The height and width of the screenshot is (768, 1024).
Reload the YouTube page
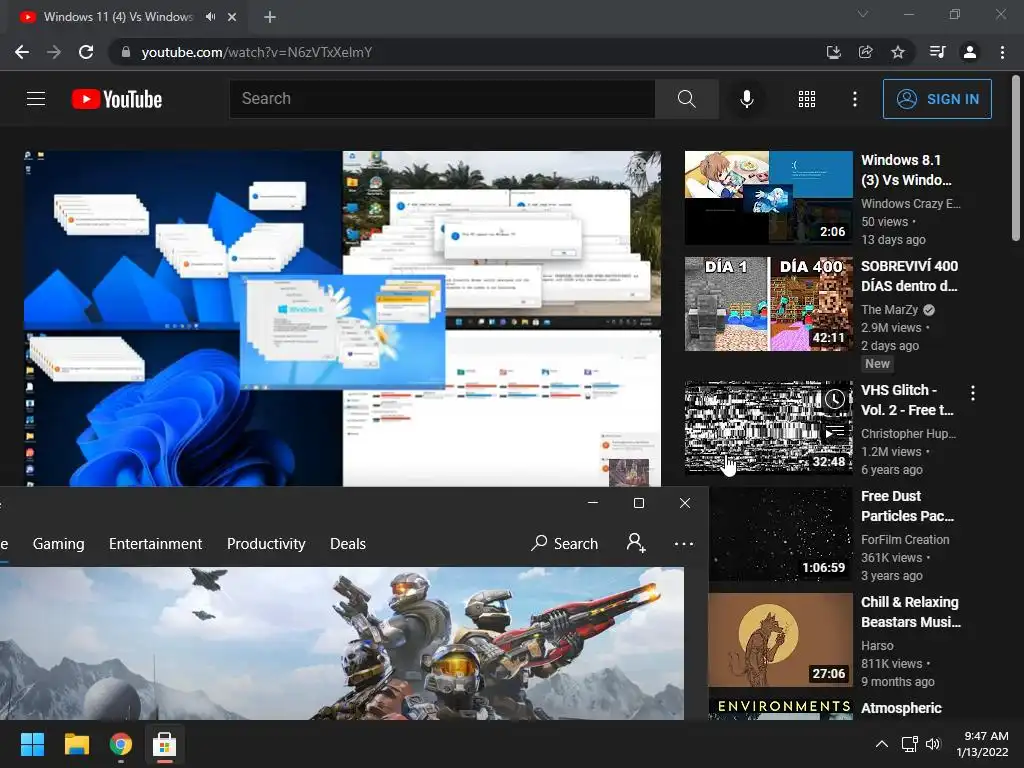86,52
